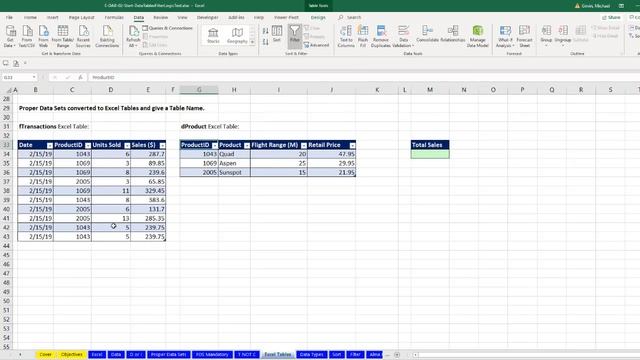
Task: Click the Ungroup outline icon
Action: [x=563, y=35]
